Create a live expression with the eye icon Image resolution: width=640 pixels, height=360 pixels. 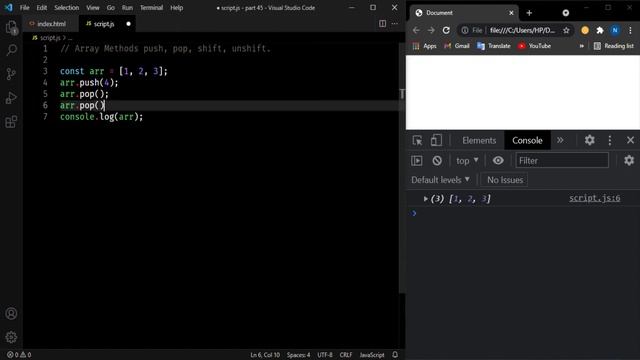pyautogui.click(x=498, y=160)
